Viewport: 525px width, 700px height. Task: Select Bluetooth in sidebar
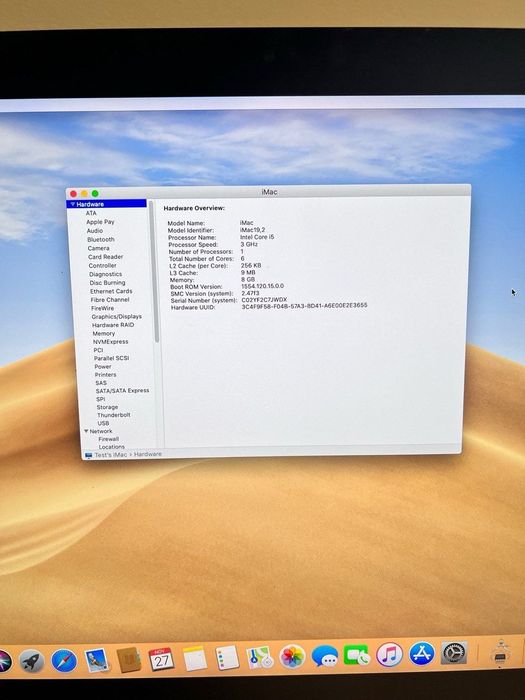[101, 239]
